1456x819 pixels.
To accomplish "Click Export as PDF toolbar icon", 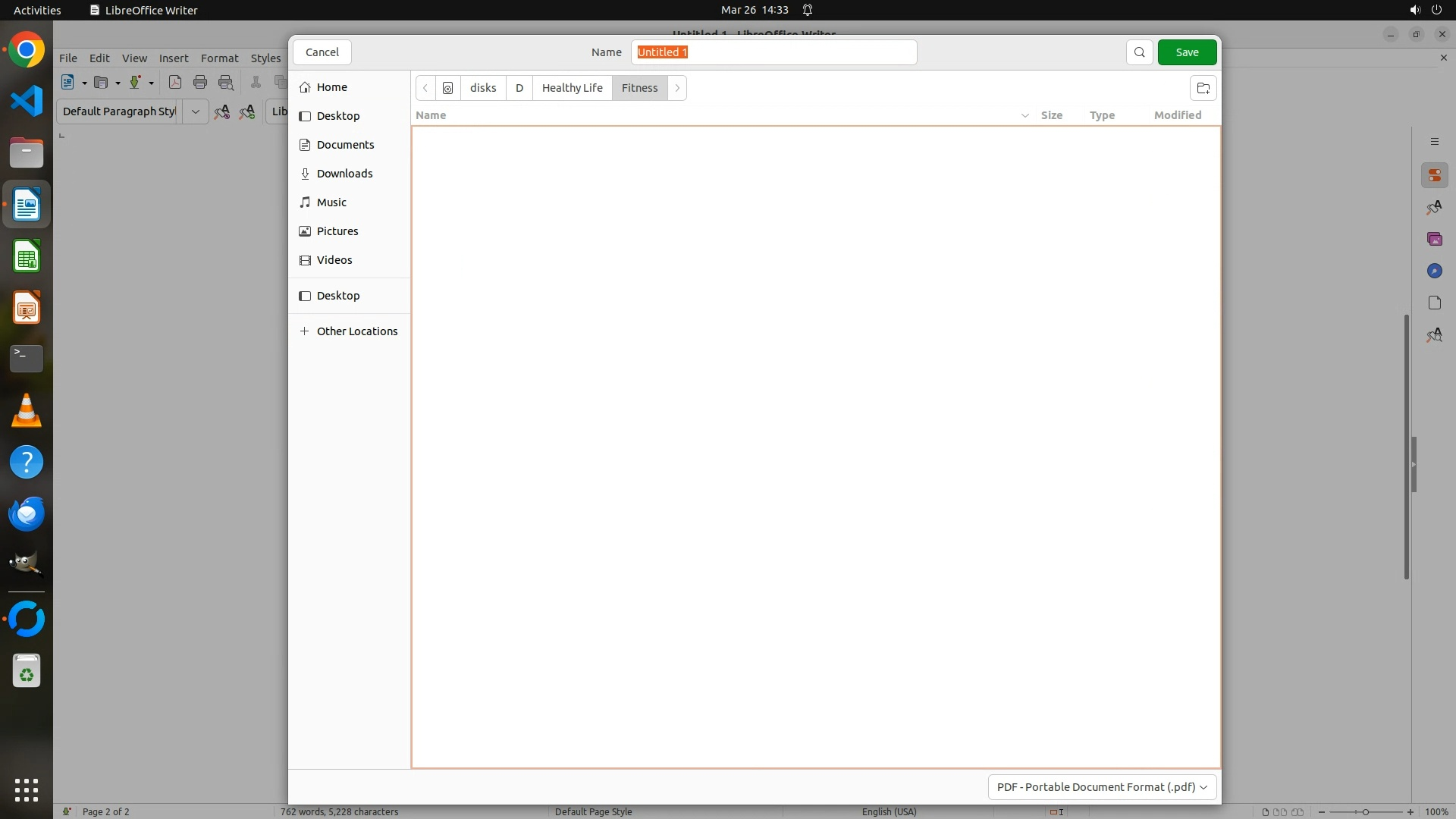I will coord(175,83).
